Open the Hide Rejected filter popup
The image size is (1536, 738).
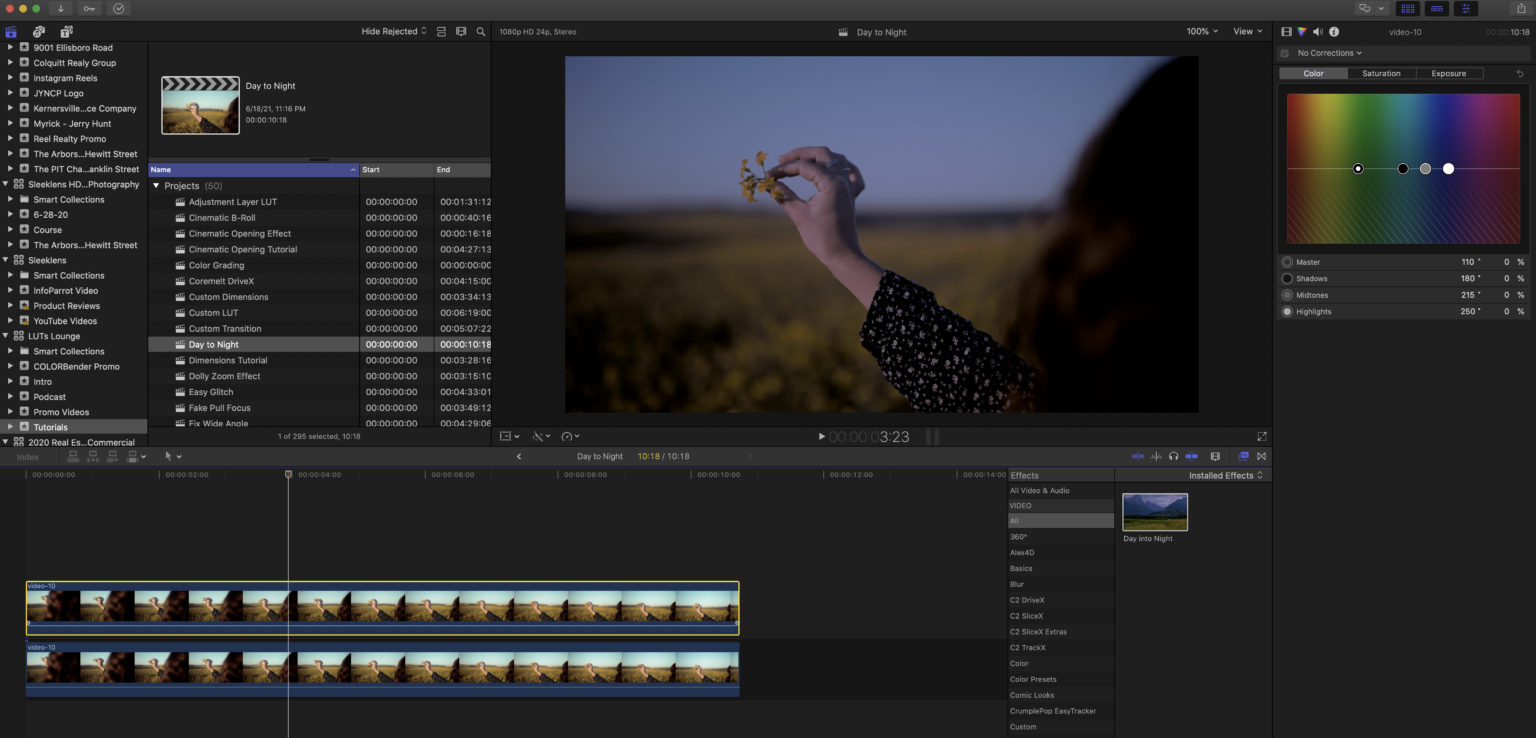coord(394,32)
